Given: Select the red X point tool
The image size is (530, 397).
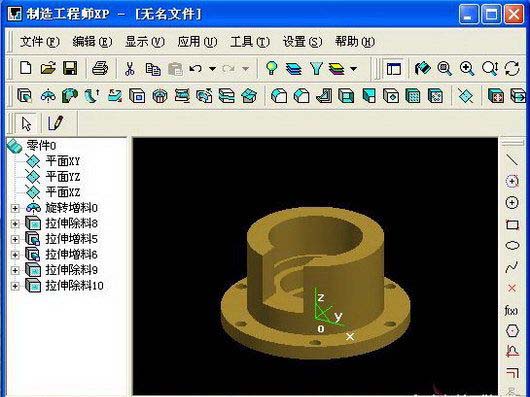Looking at the screenshot, I should tap(512, 288).
